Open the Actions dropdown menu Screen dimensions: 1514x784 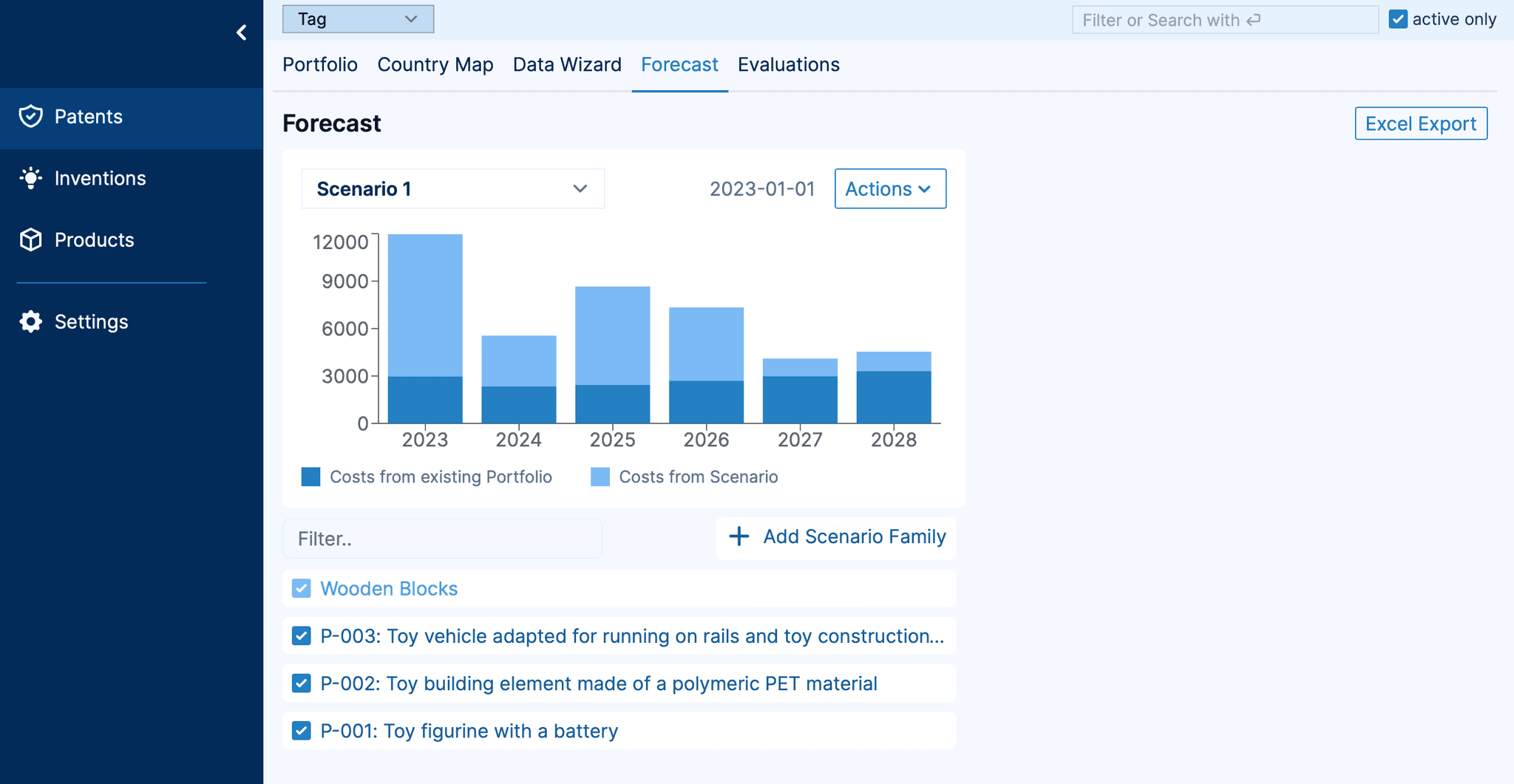point(889,189)
